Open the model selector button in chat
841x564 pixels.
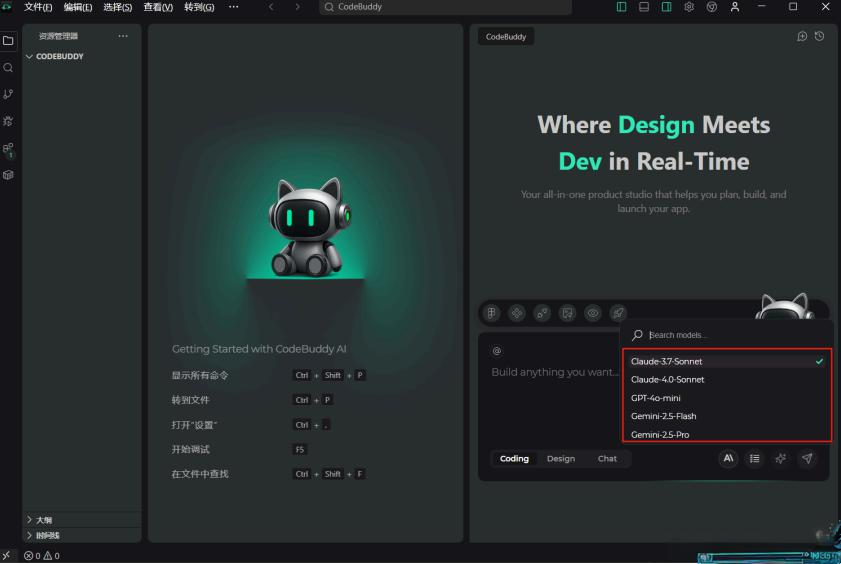[x=728, y=458]
